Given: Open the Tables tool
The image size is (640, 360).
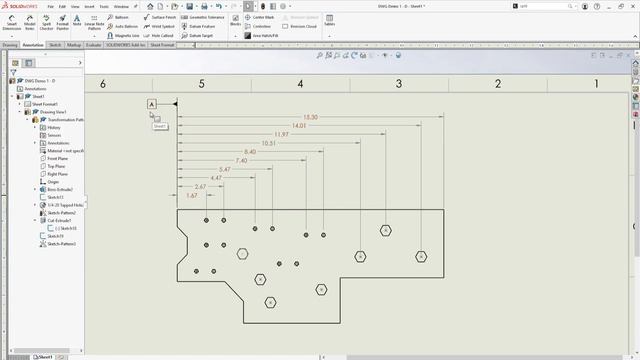Looking at the screenshot, I should coord(329,20).
